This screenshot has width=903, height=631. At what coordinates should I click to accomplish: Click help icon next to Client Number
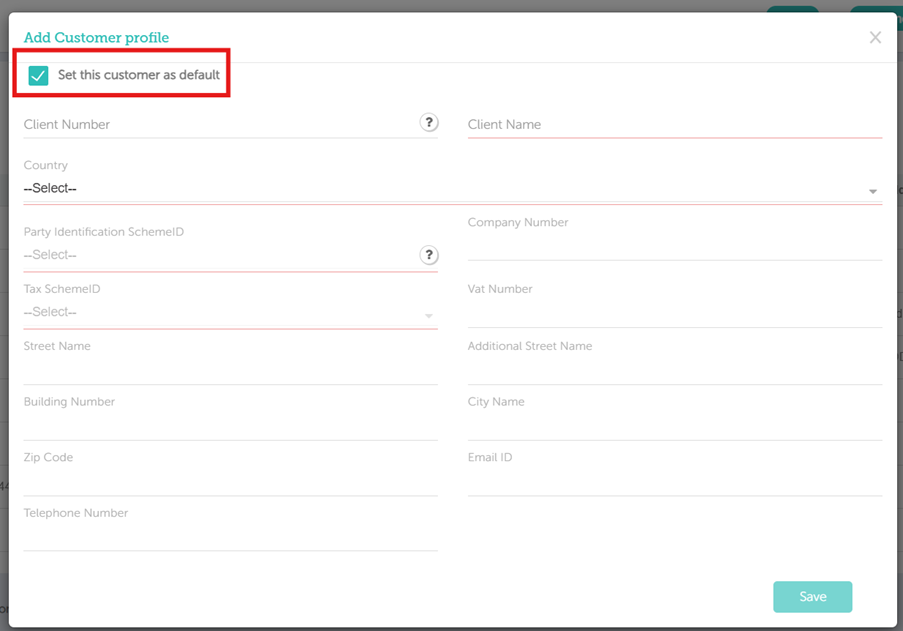428,123
